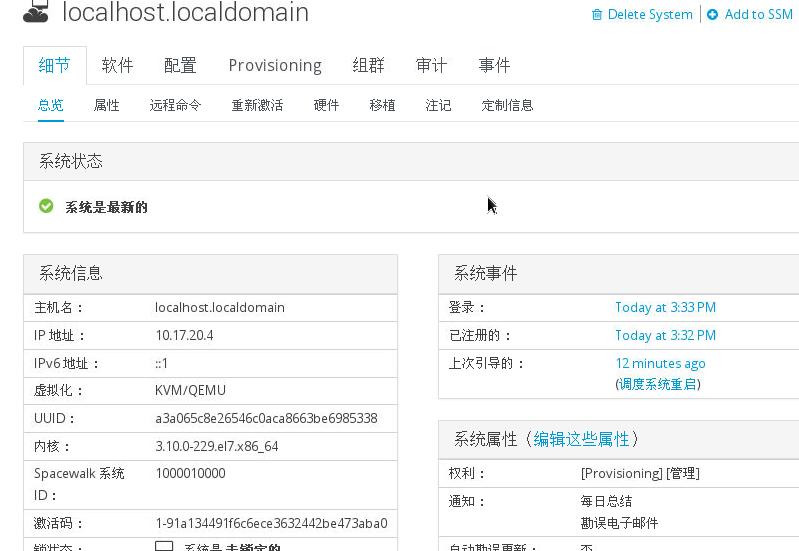Select the 组群 tab
Screen dimensions: 799x551
coord(368,65)
